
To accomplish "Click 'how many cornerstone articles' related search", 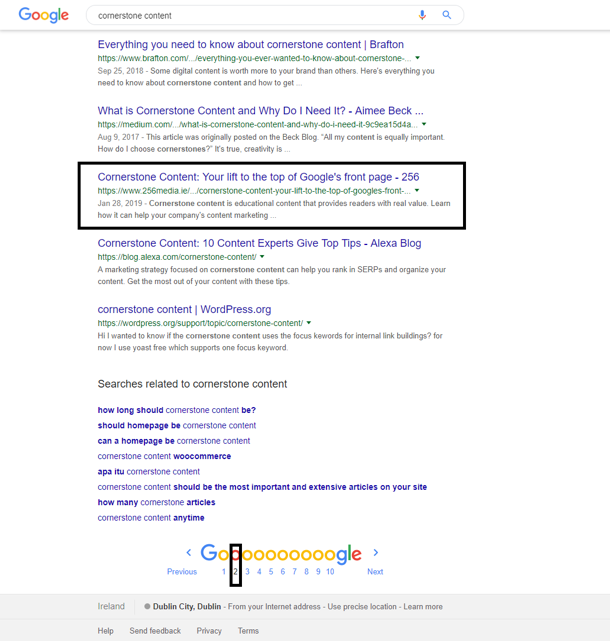I will pos(156,502).
